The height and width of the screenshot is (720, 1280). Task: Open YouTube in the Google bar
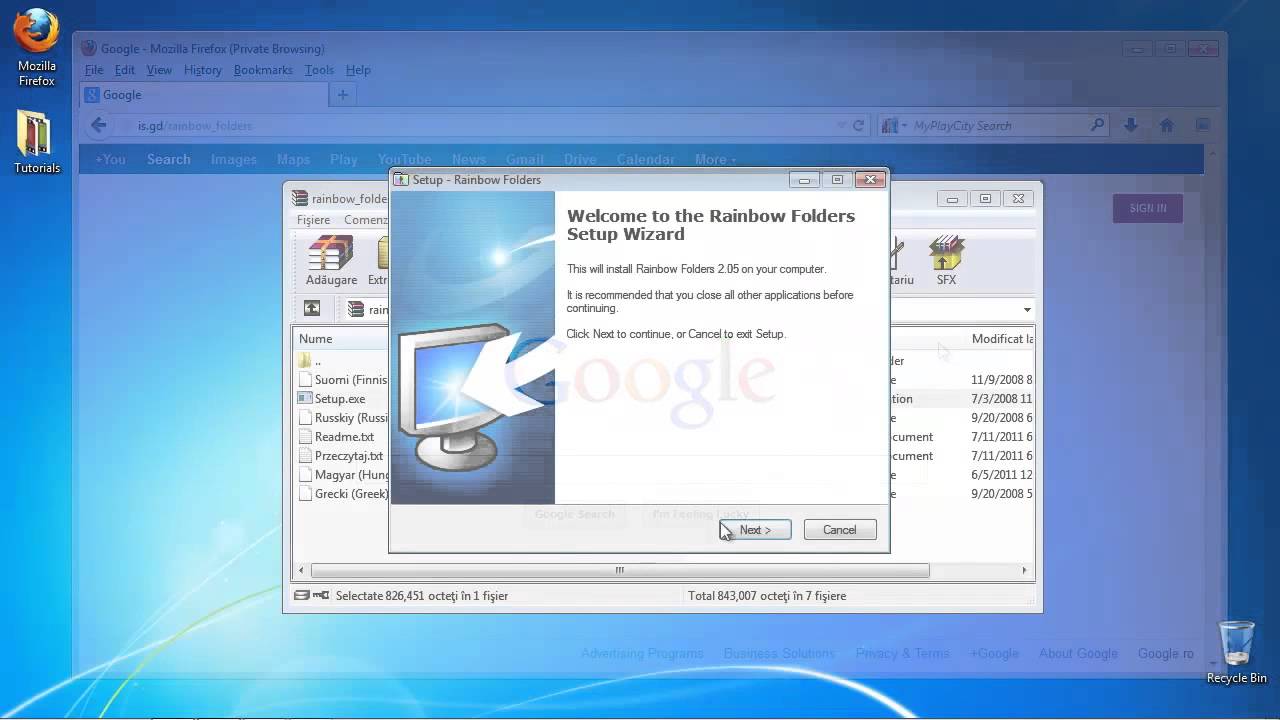[404, 160]
